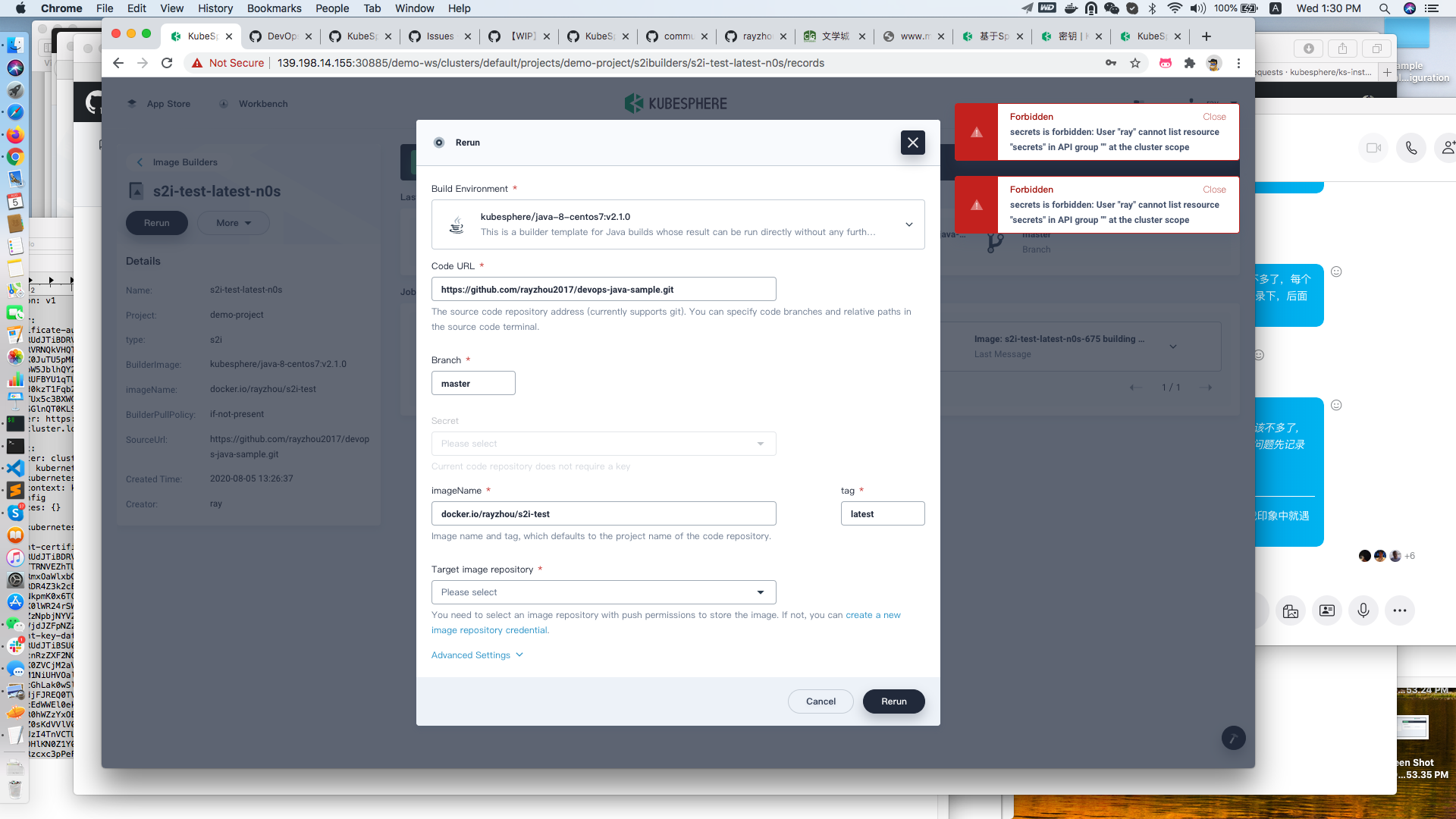The image size is (1456, 819).
Task: Open the History menu in the menu bar
Action: click(215, 8)
